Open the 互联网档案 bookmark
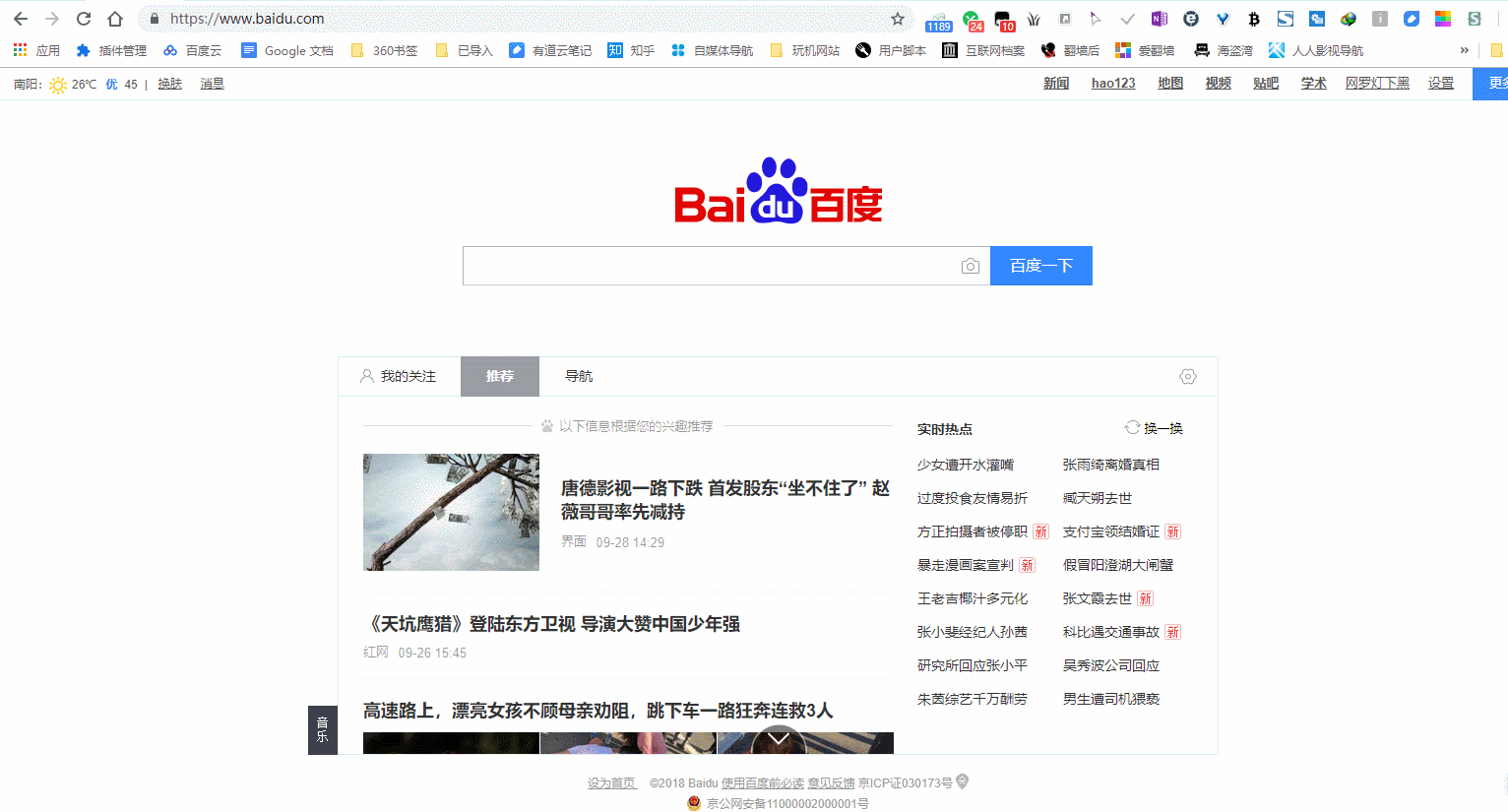The width and height of the screenshot is (1508, 812). pyautogui.click(x=983, y=50)
